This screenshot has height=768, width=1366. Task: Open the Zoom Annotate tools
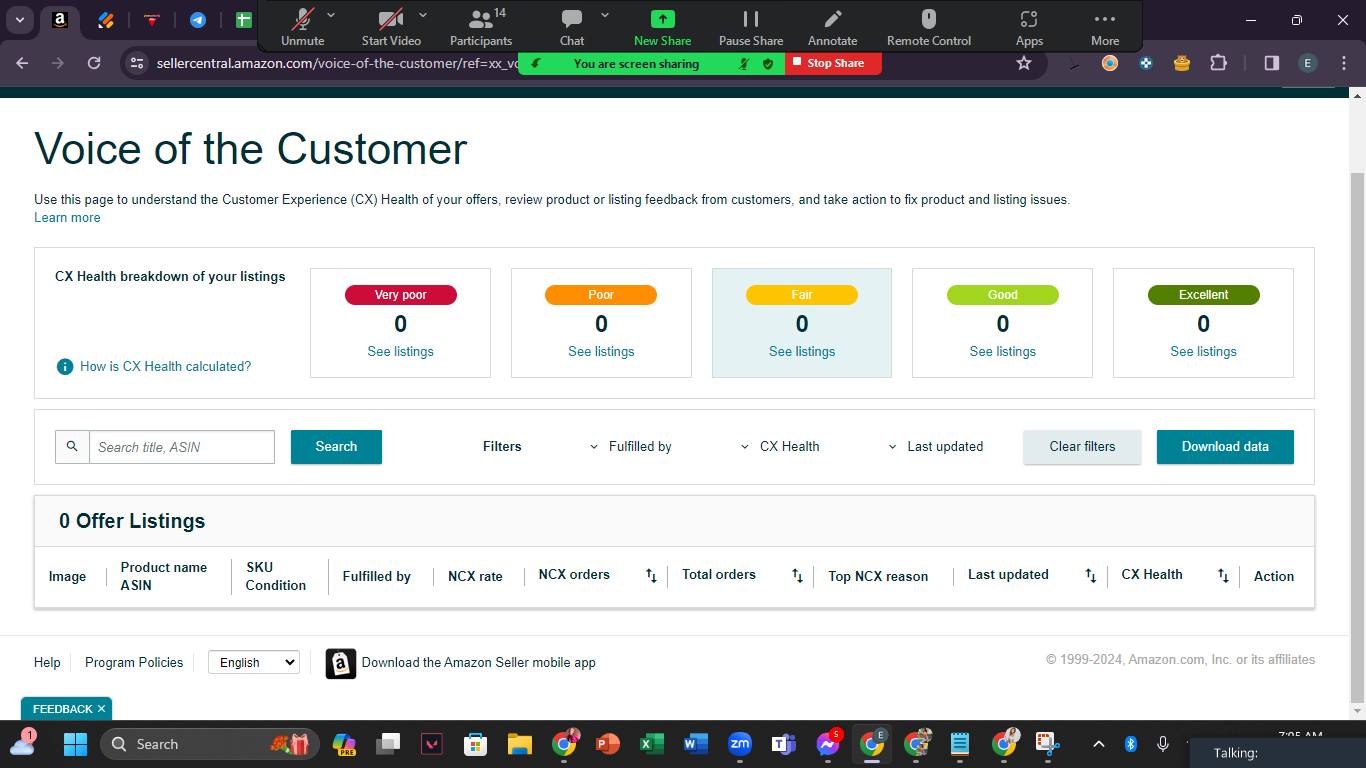833,27
